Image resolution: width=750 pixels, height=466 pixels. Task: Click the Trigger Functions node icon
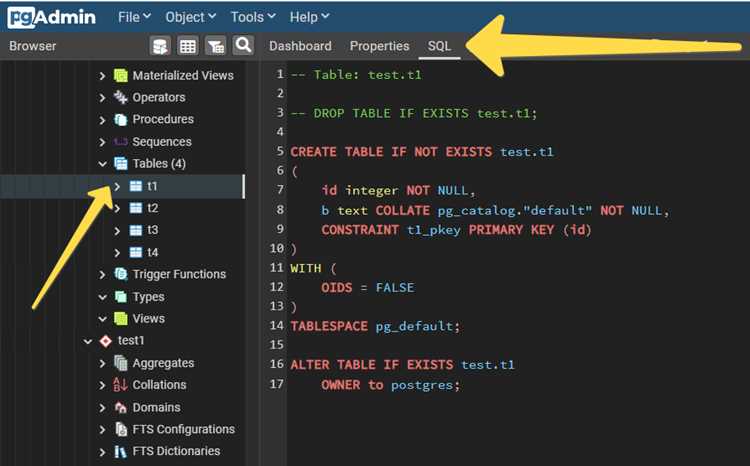(121, 274)
